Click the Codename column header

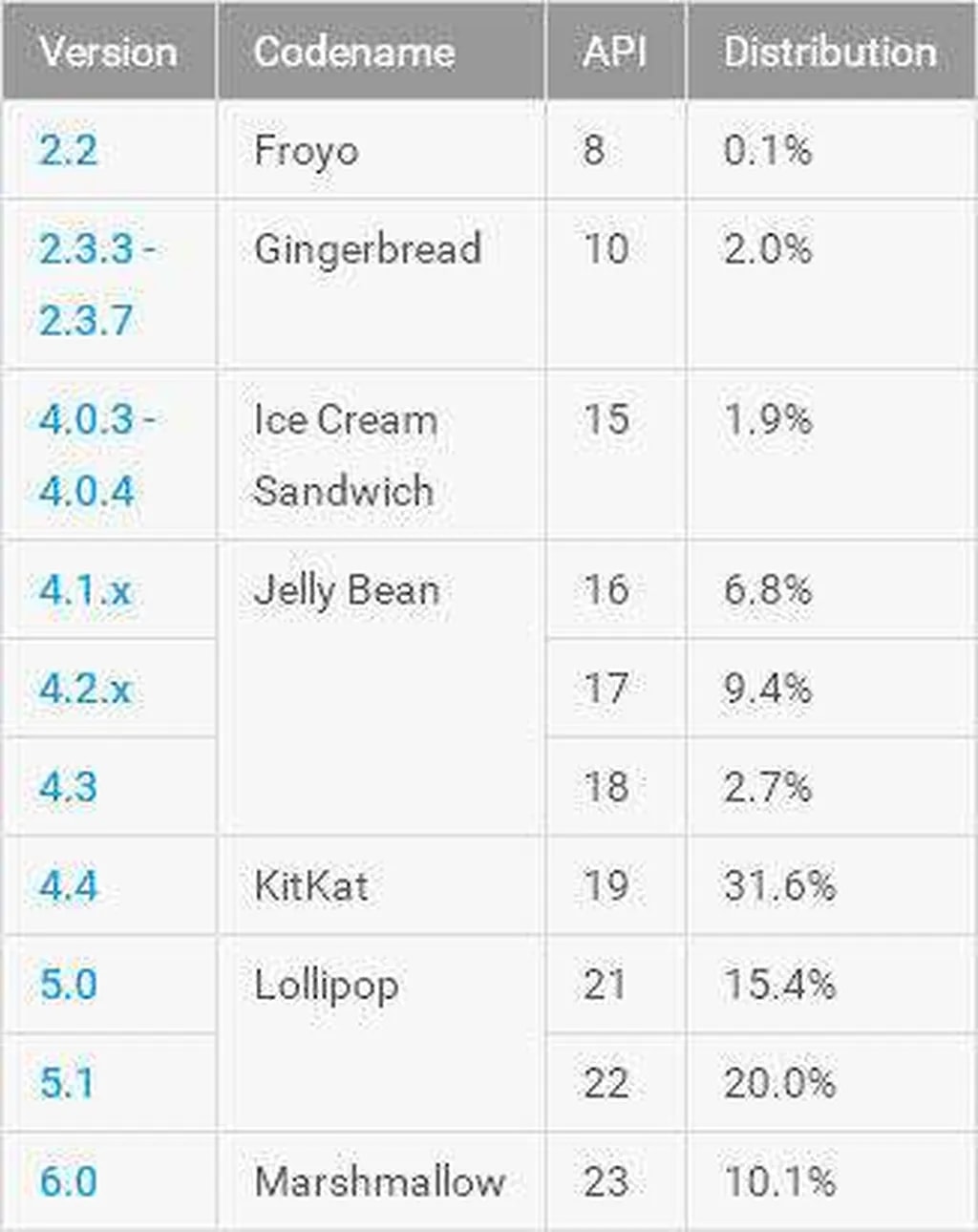click(354, 52)
